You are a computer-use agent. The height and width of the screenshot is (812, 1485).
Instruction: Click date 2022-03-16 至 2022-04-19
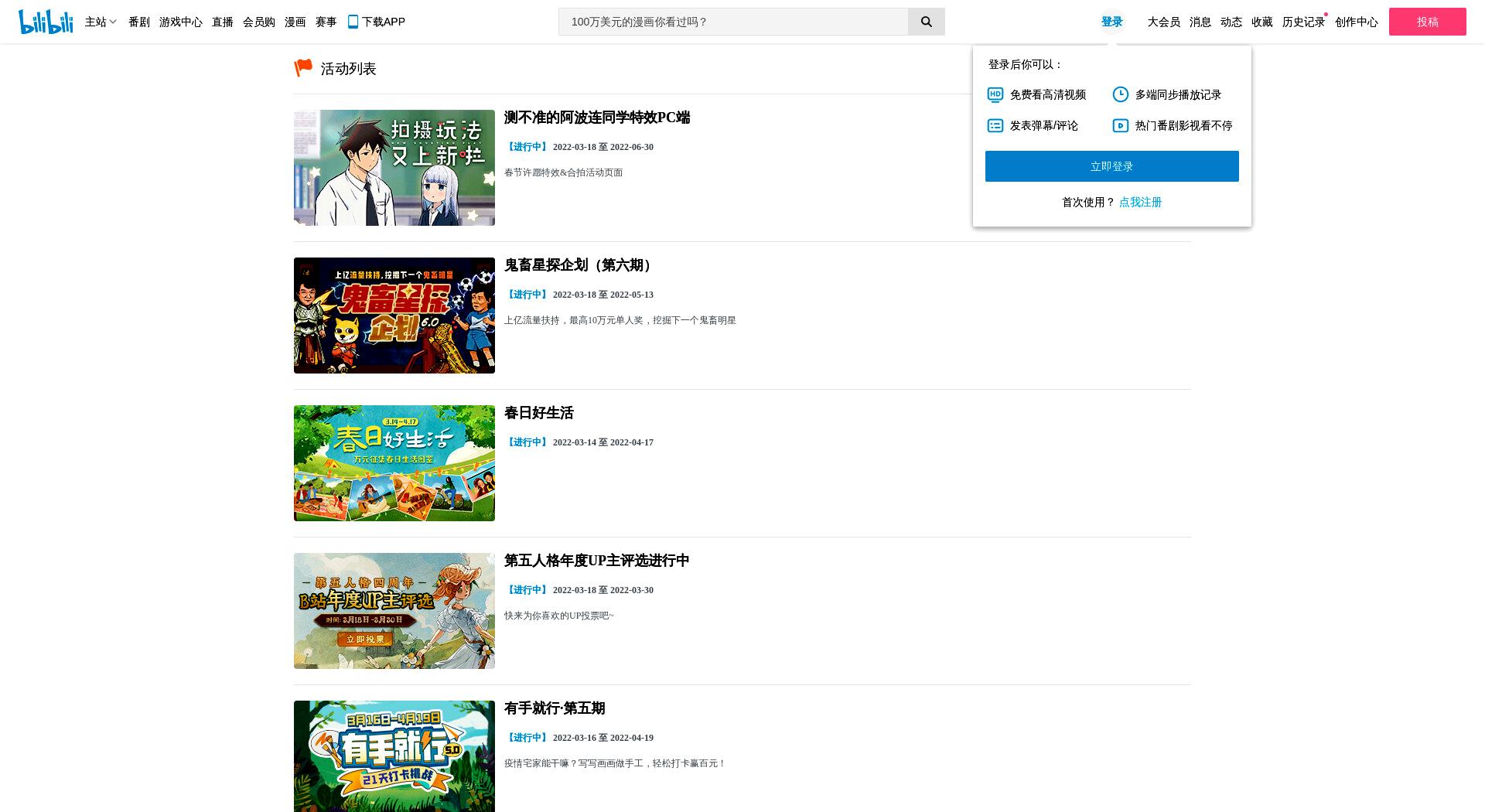point(603,738)
